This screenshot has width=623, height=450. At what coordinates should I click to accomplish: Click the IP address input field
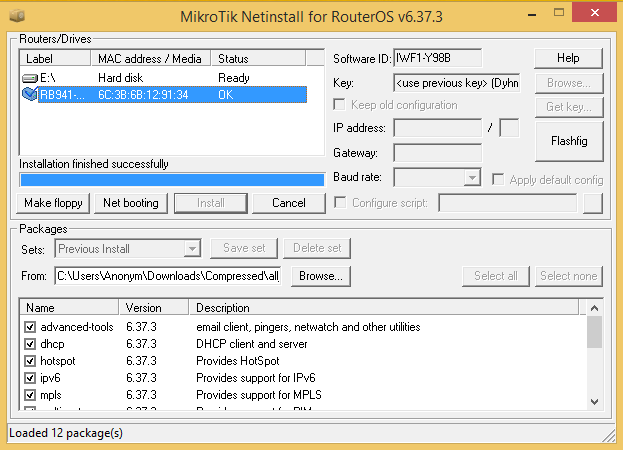pyautogui.click(x=437, y=128)
